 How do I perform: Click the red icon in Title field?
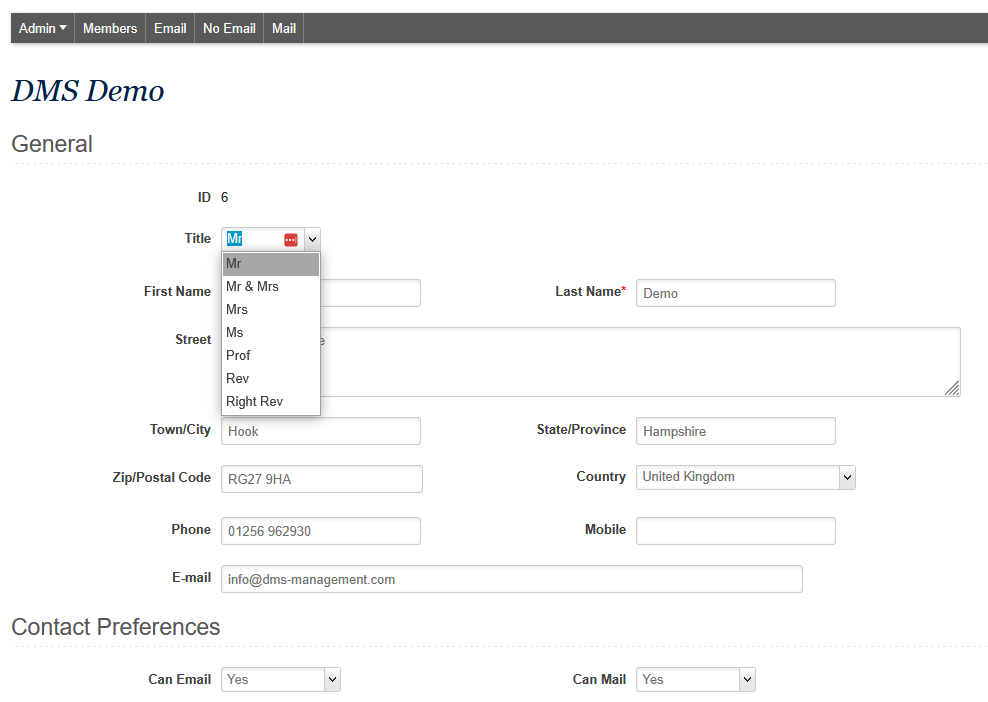[x=290, y=240]
